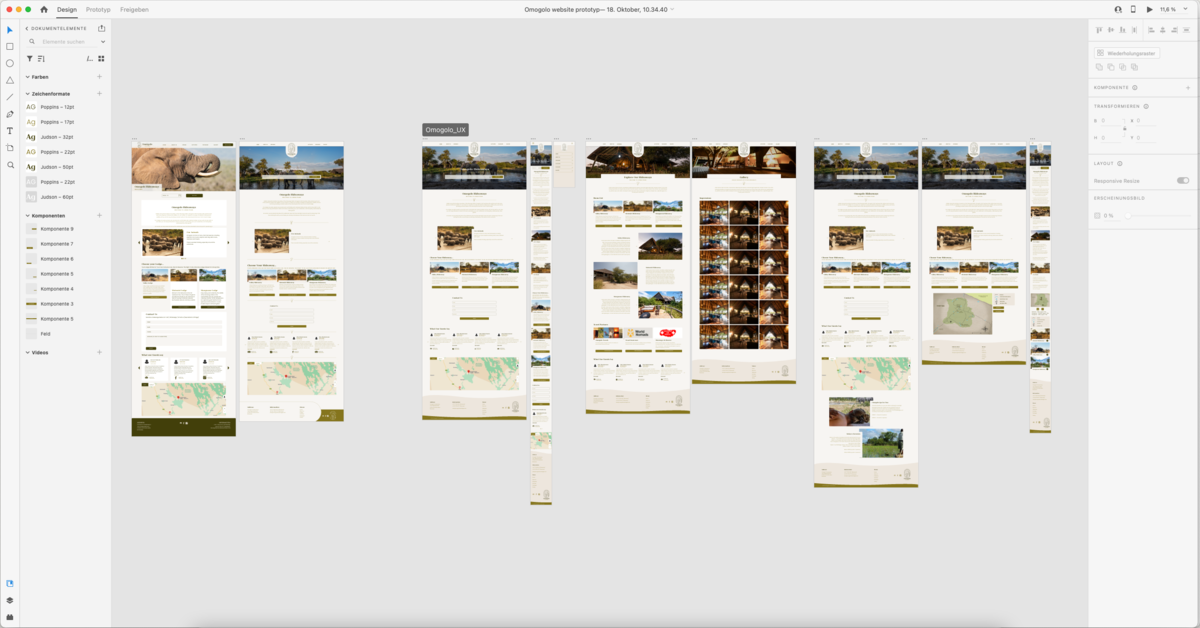Open the Plugins panel

pyautogui.click(x=10, y=617)
